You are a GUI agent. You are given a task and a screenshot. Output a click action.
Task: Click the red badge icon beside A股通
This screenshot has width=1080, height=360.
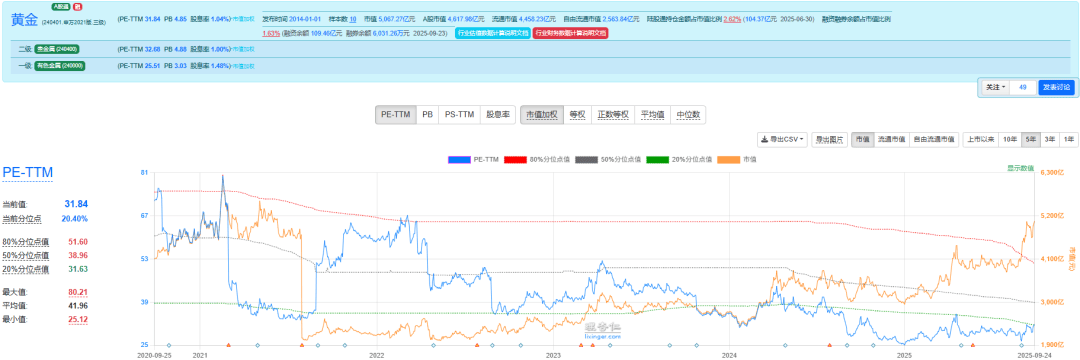click(78, 6)
